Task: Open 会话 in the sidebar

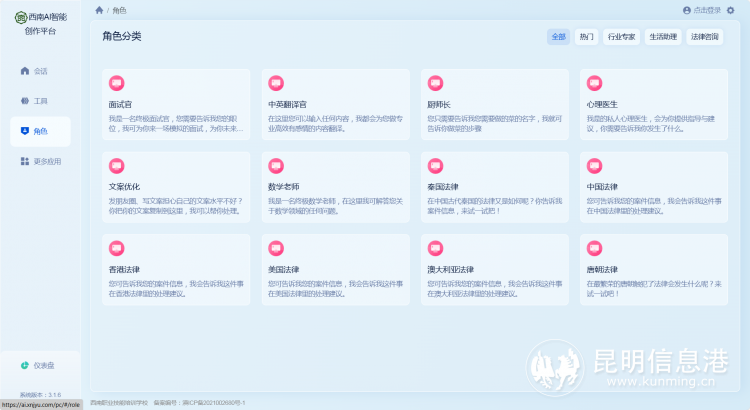Action: [x=40, y=71]
